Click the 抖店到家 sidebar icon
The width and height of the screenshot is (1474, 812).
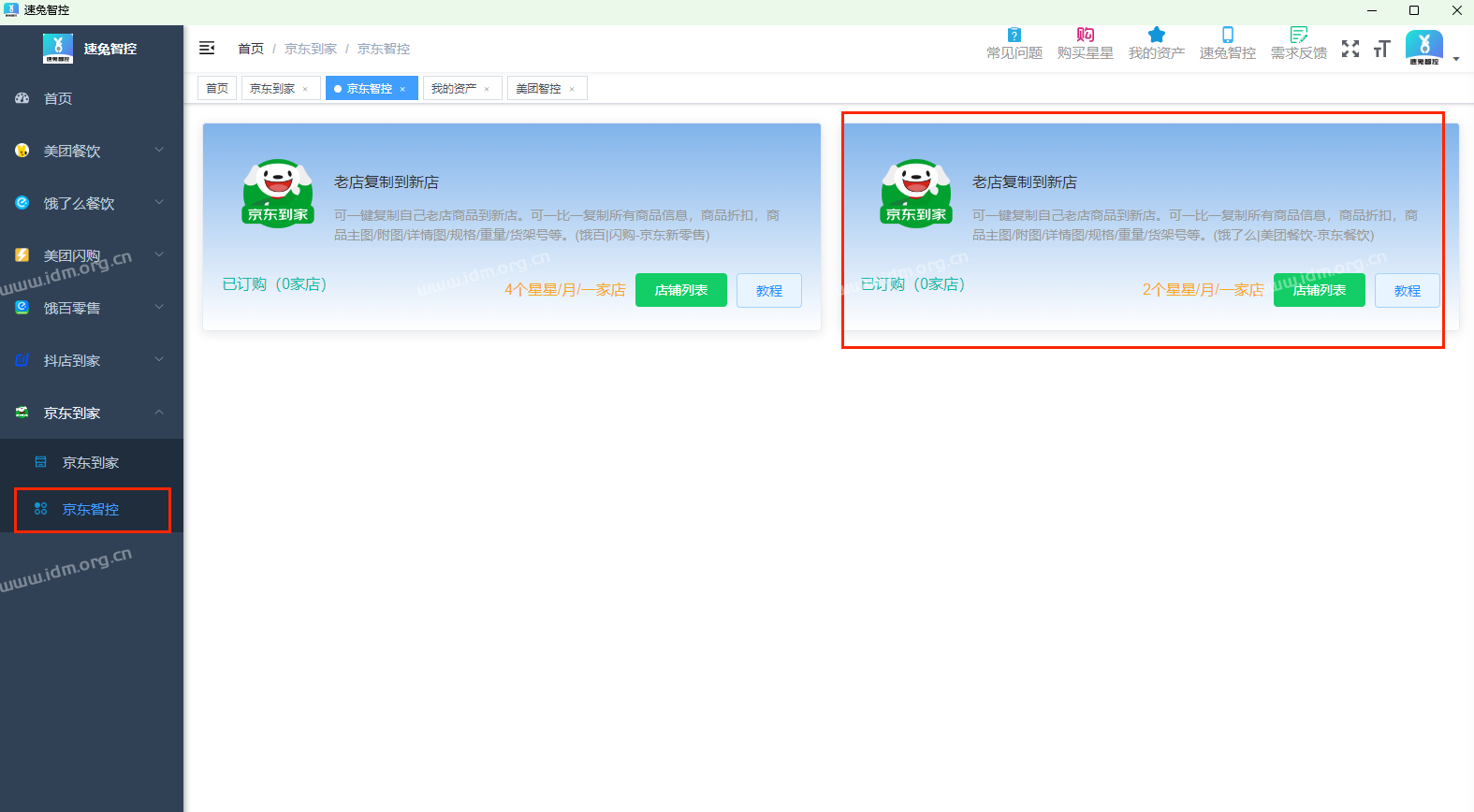[22, 359]
